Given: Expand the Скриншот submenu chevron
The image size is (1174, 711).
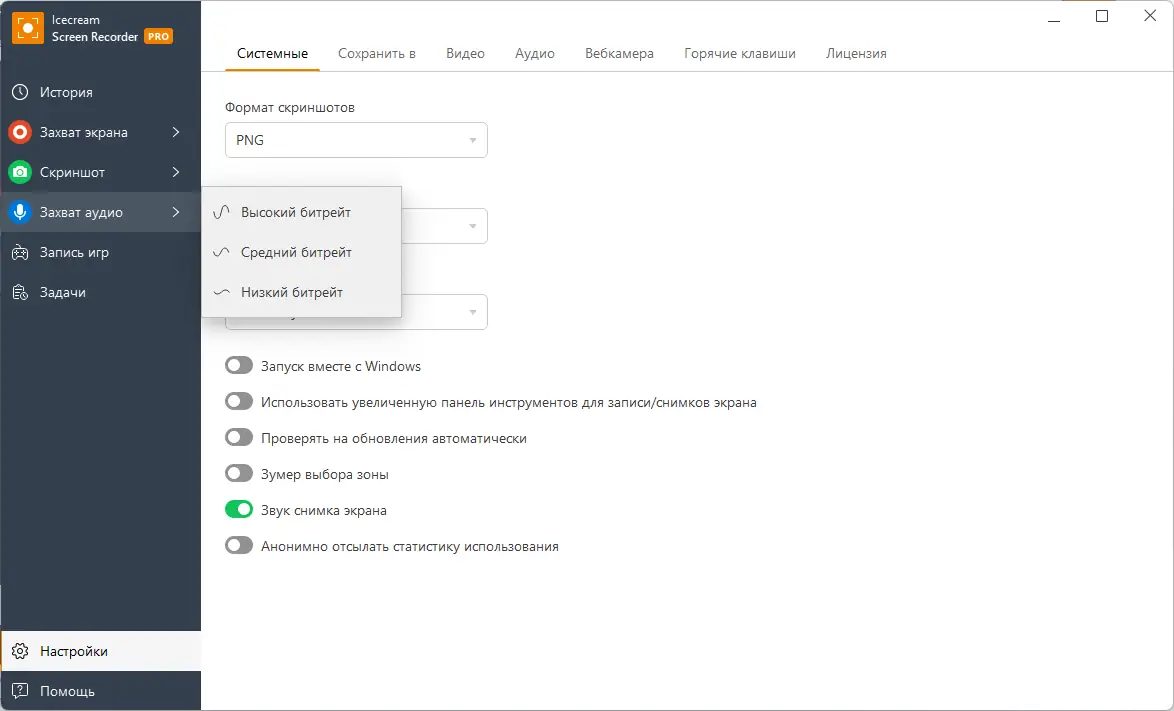Looking at the screenshot, I should pyautogui.click(x=176, y=172).
